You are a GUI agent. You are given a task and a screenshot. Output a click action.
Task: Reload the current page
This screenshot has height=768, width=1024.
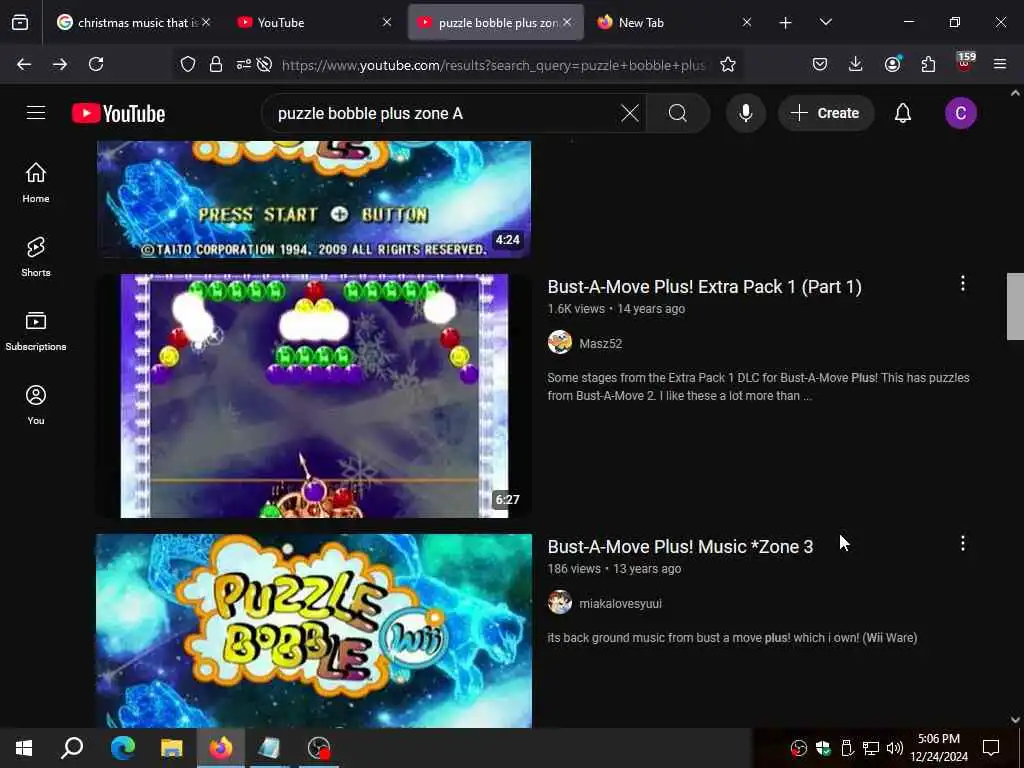click(96, 64)
